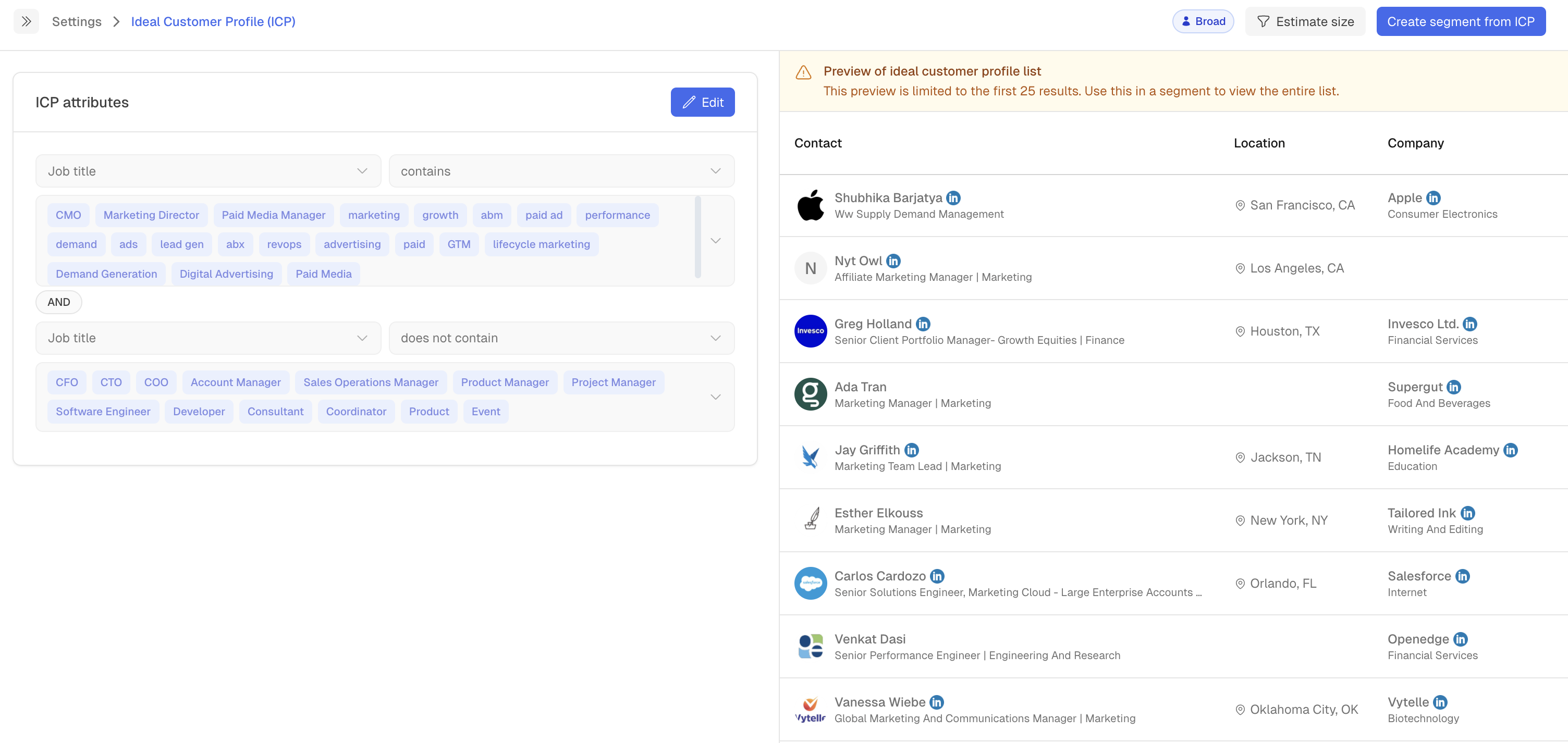Open the 'contains' operator dropdown
Image resolution: width=1568 pixels, height=743 pixels.
click(560, 171)
